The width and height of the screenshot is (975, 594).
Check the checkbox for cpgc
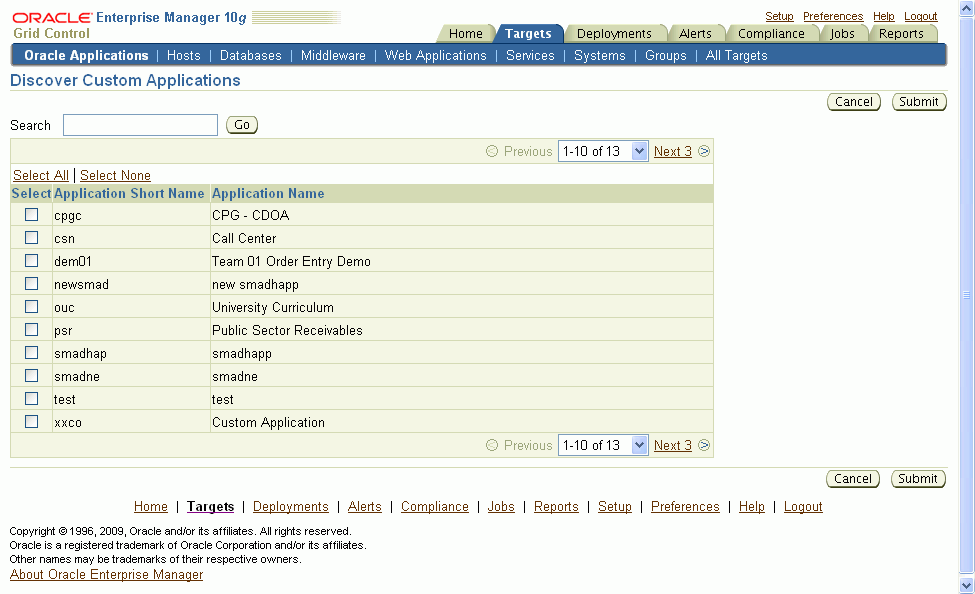click(x=31, y=214)
